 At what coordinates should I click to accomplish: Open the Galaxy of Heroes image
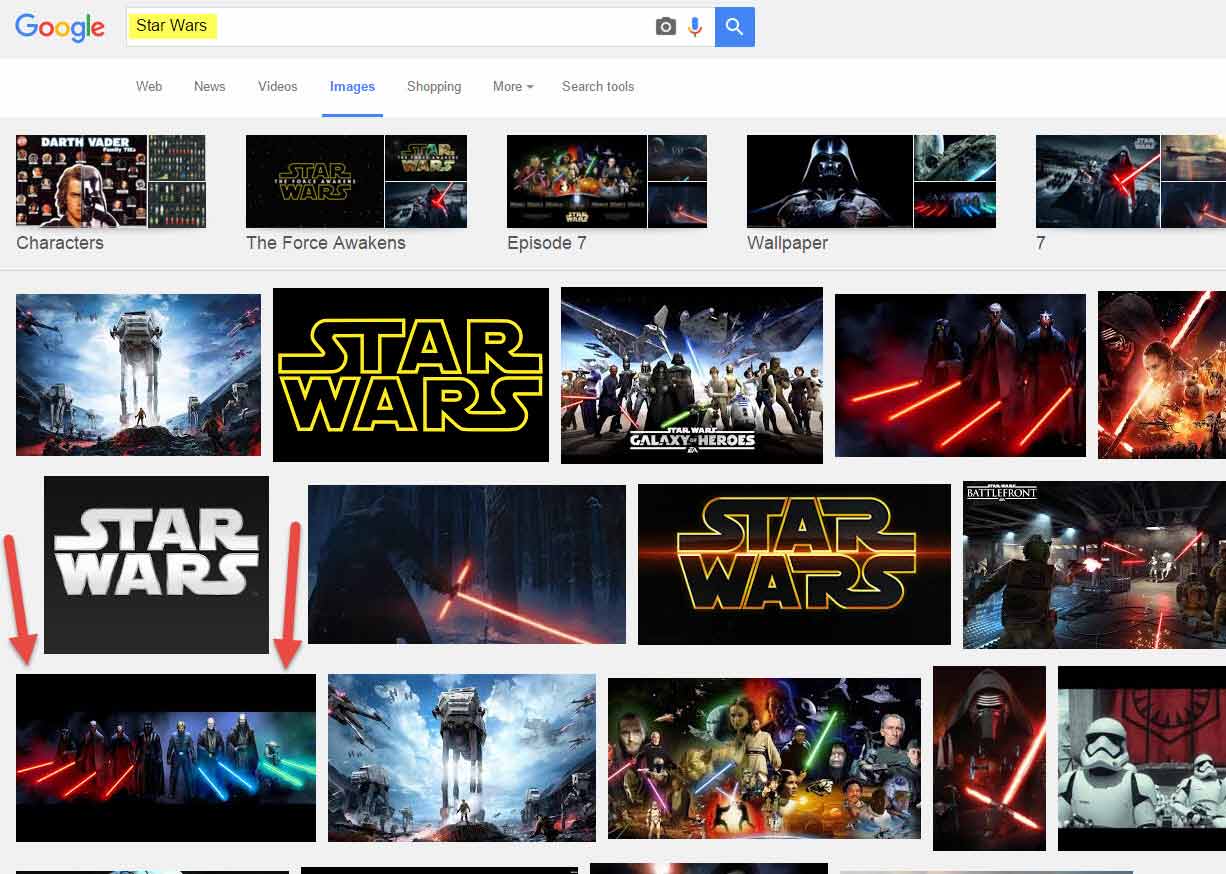[692, 376]
